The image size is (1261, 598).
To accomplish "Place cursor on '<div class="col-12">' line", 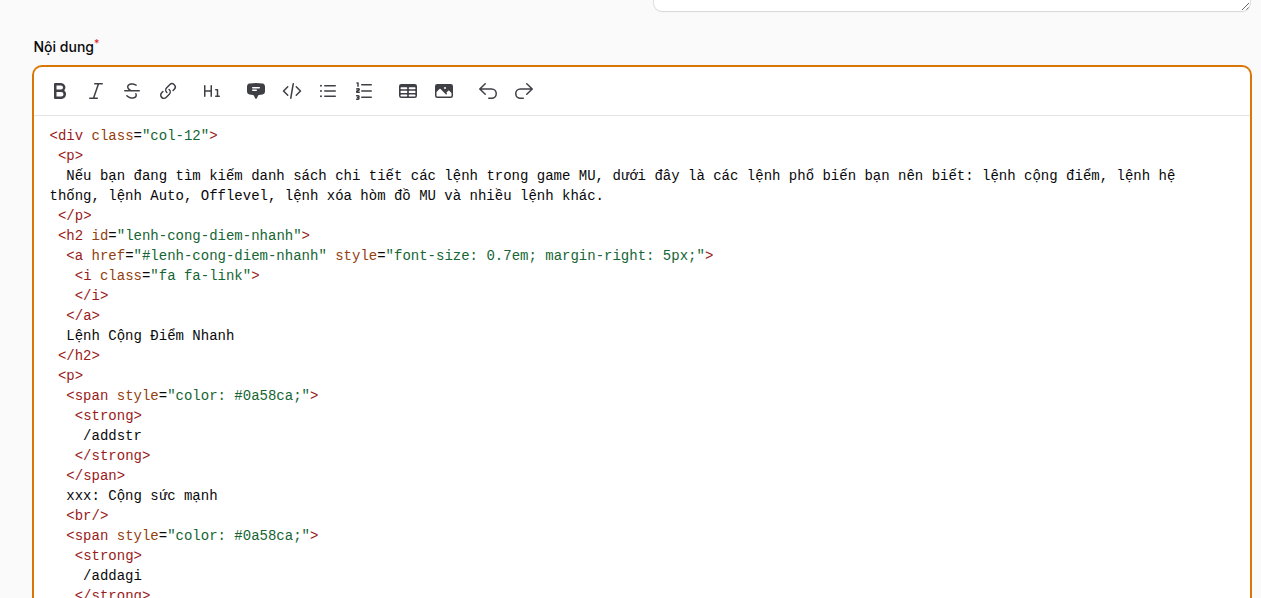I will [134, 135].
